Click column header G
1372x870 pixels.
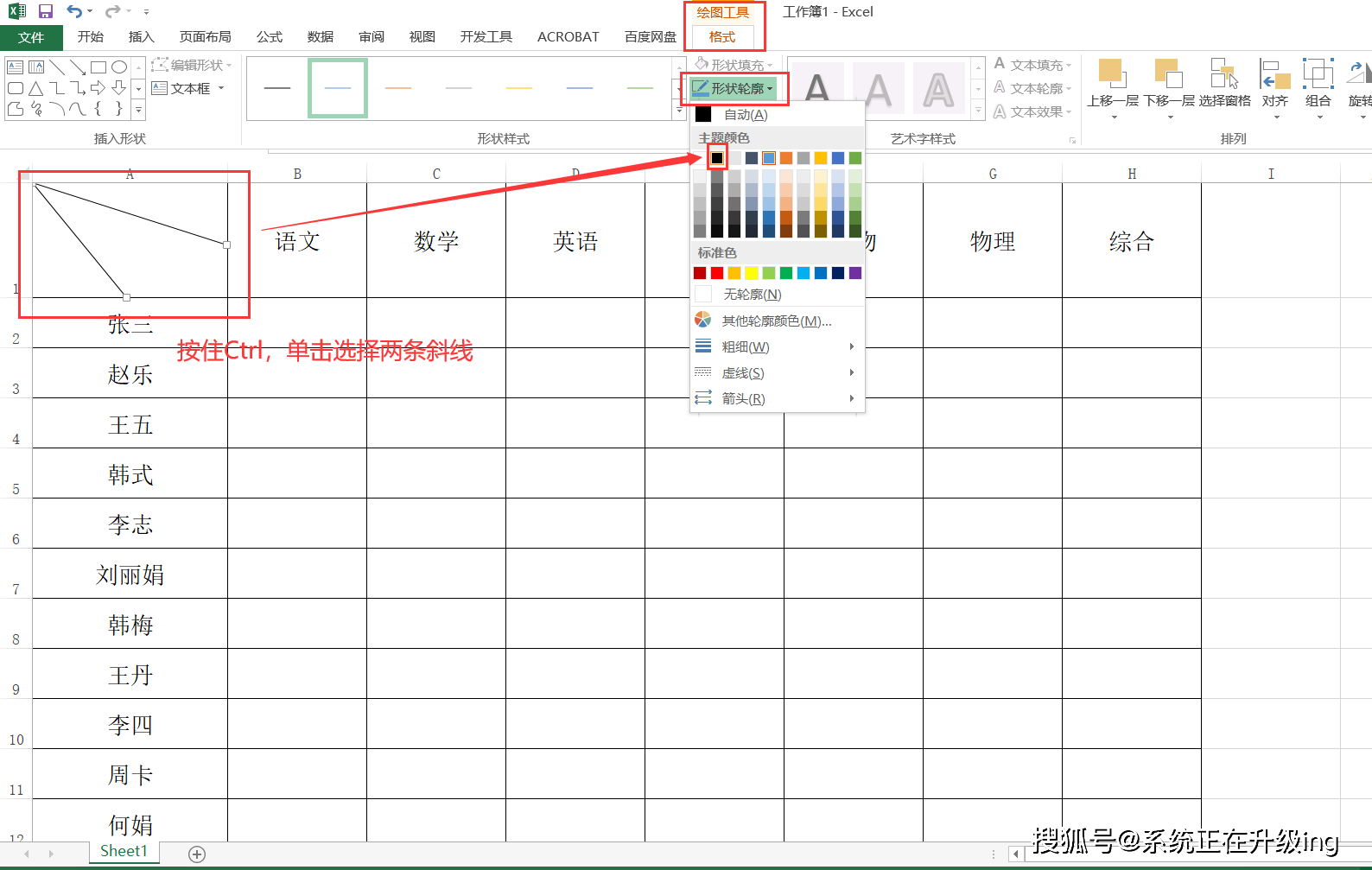(993, 174)
